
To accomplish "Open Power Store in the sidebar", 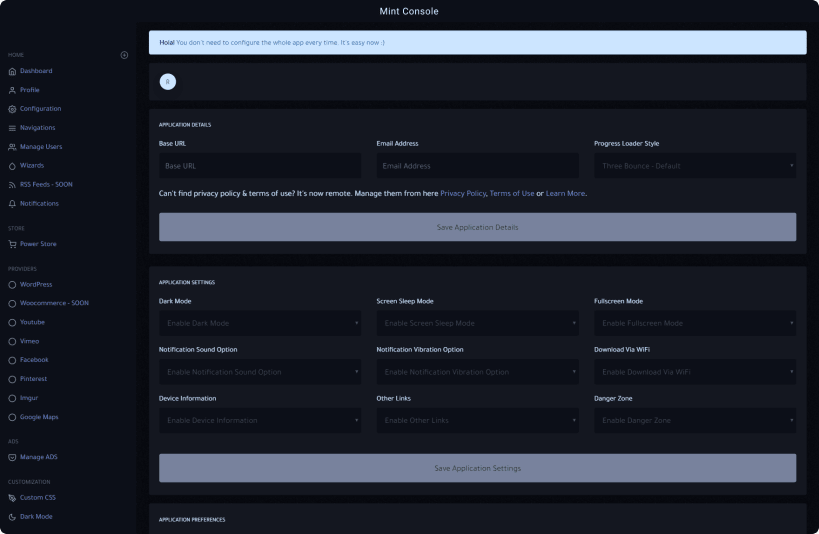I will tap(38, 244).
